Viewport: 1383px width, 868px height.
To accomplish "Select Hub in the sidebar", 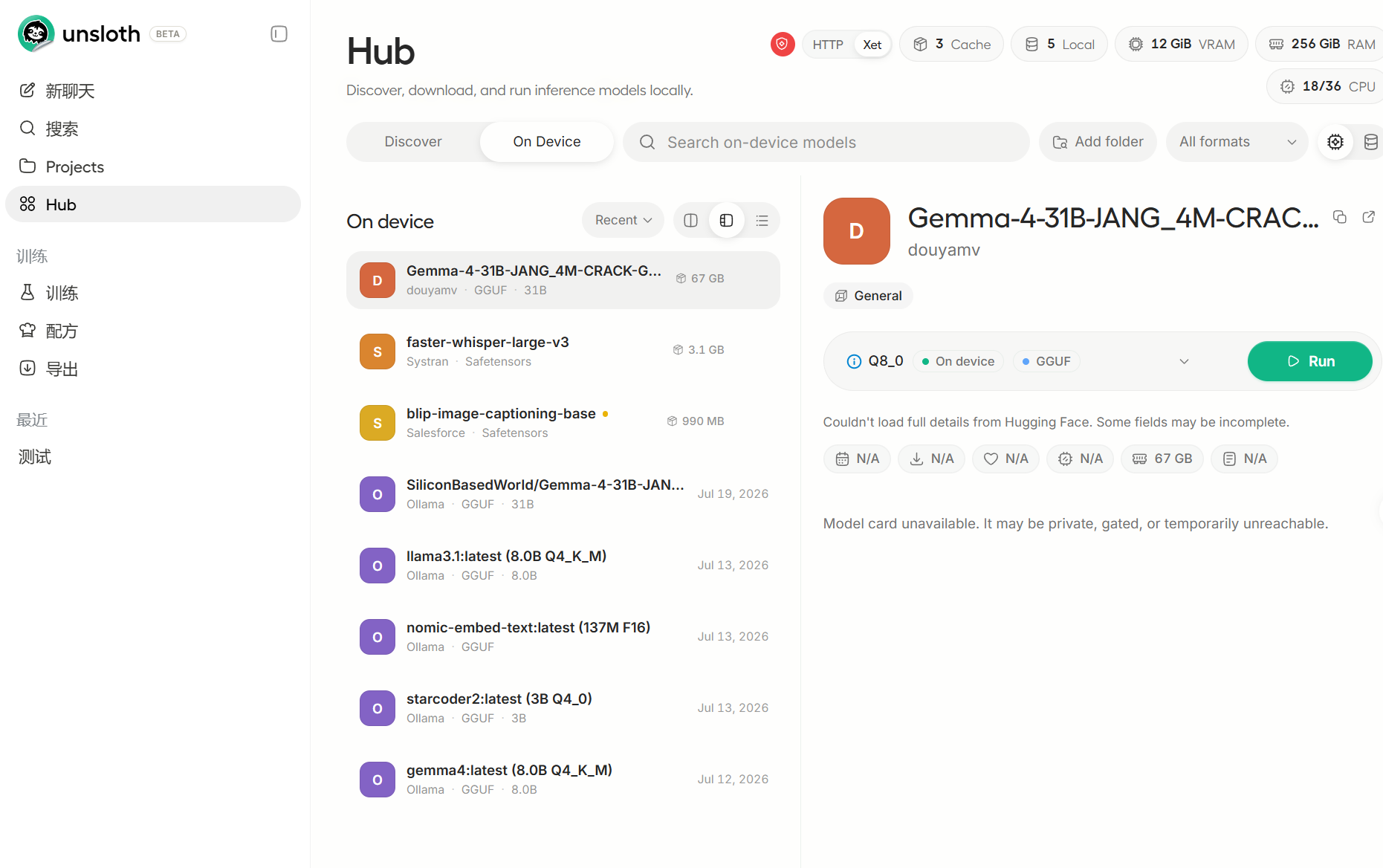I will (x=153, y=204).
